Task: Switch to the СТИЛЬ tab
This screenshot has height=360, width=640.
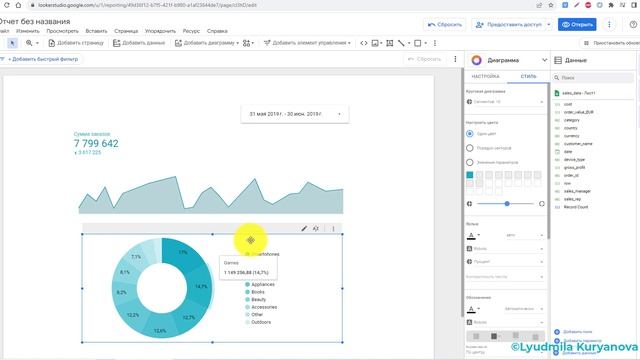Action: click(529, 76)
